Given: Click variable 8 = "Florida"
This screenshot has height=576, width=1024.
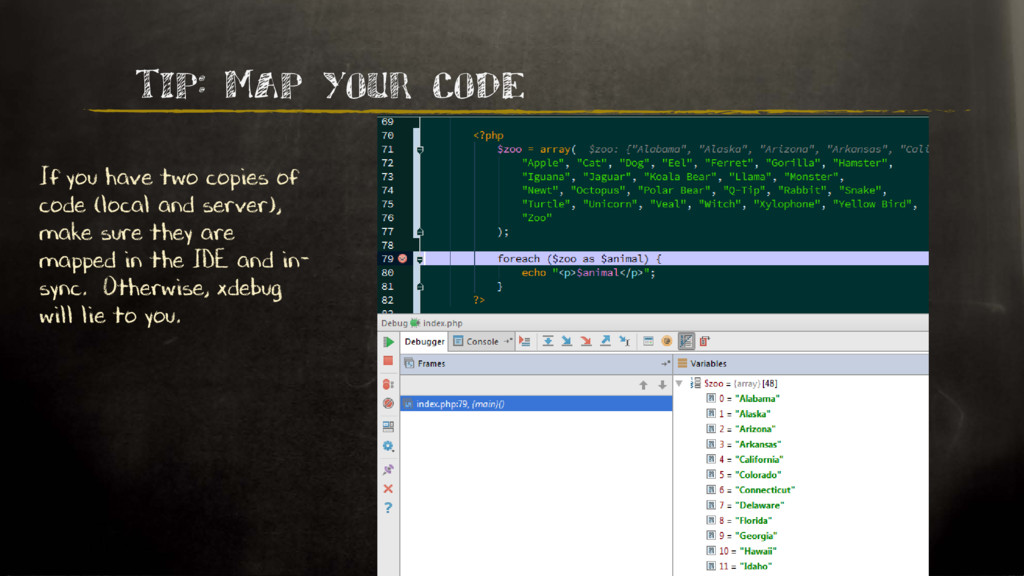Looking at the screenshot, I should [739, 520].
